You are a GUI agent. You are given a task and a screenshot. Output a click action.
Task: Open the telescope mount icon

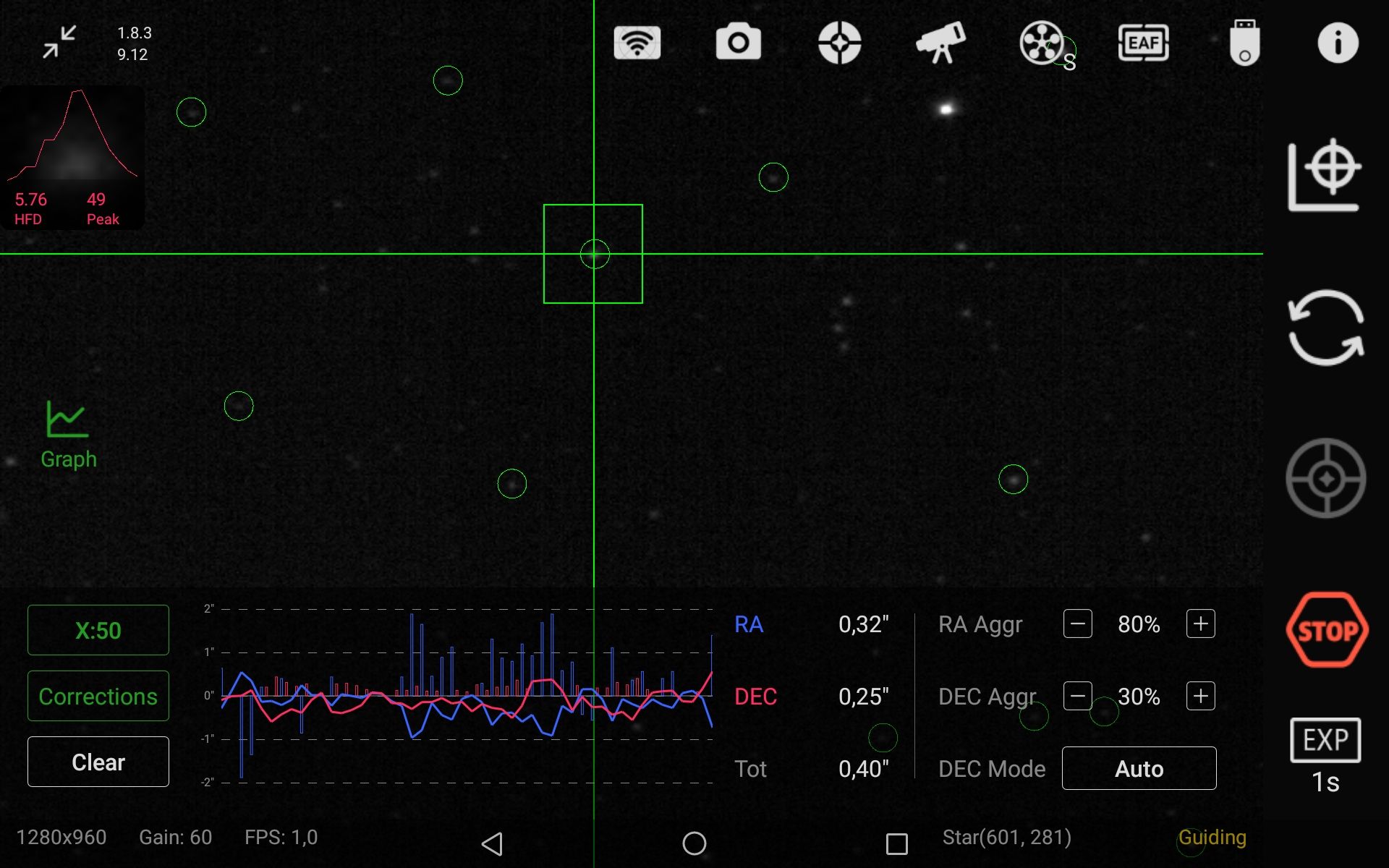(x=940, y=43)
